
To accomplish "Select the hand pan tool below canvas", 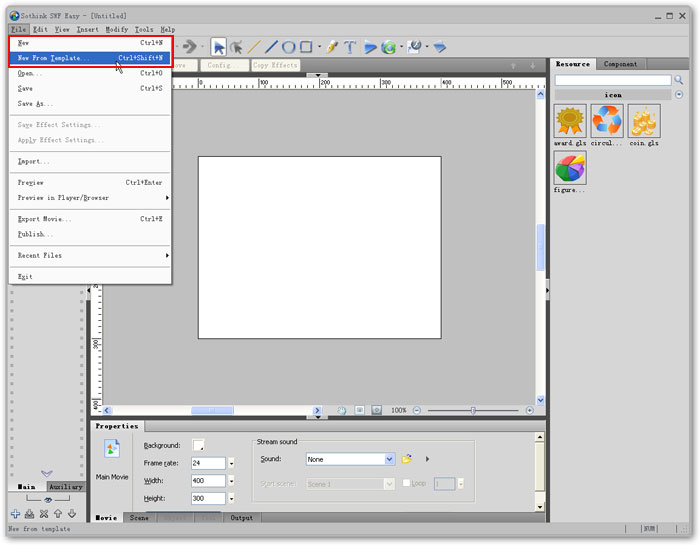I will [x=342, y=410].
